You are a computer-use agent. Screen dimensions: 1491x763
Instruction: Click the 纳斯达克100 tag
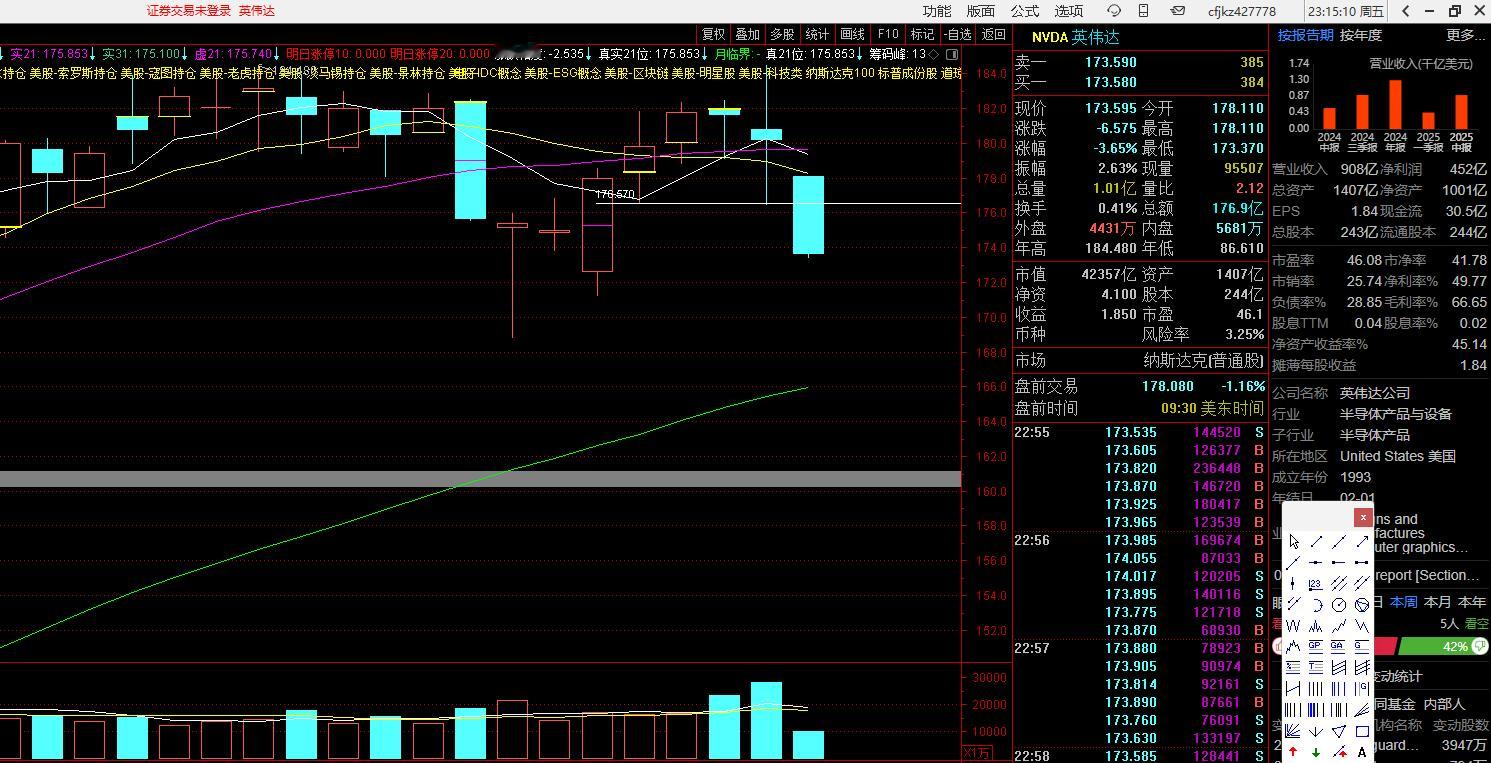[x=839, y=73]
